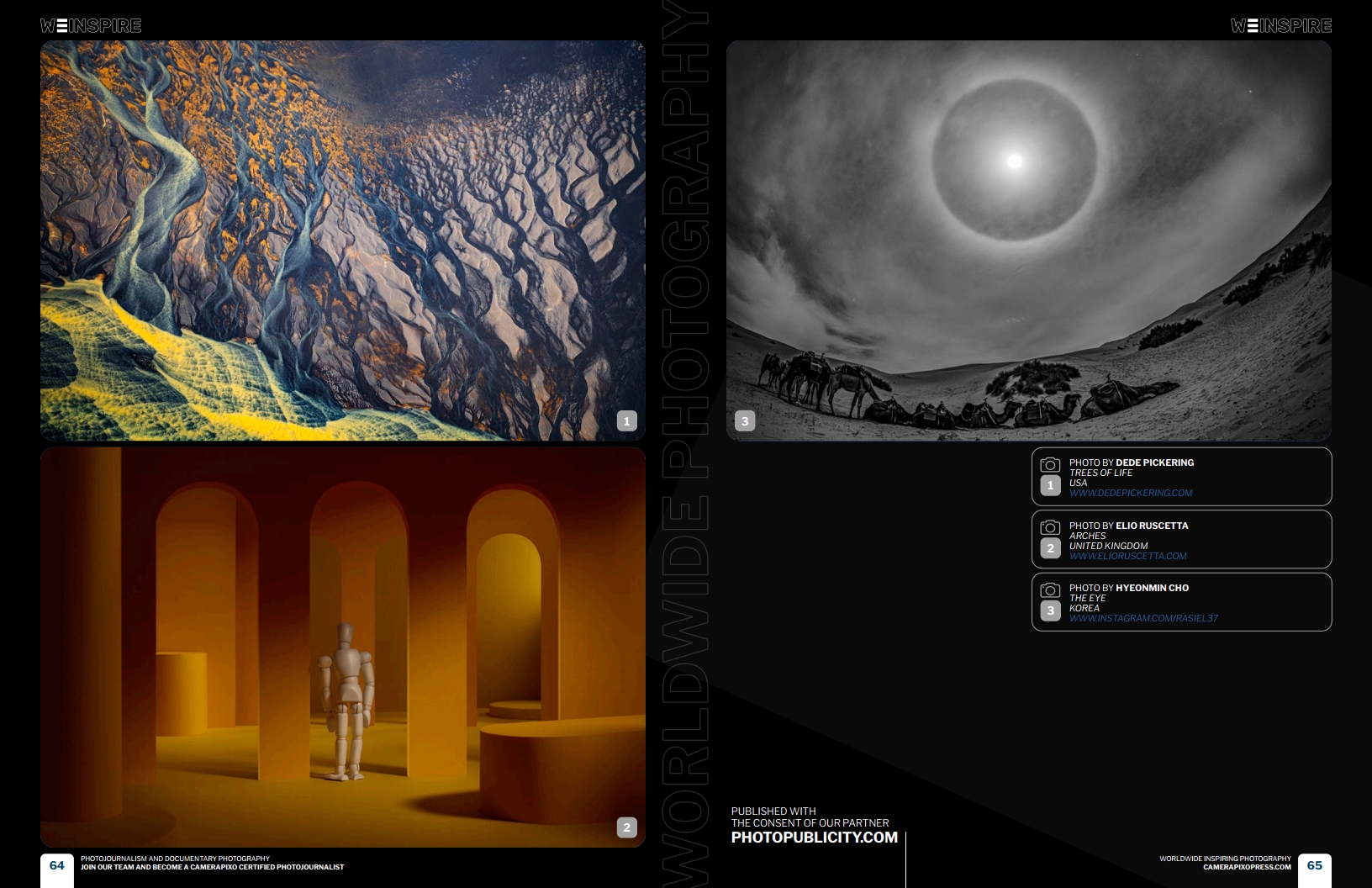
Task: Click the country label USA
Action: [x=1079, y=484]
